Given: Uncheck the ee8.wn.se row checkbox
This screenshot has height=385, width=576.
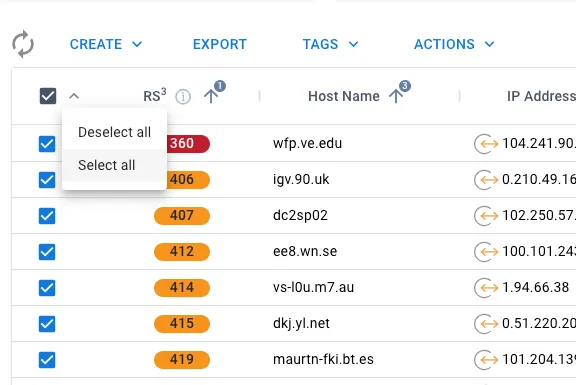Looking at the screenshot, I should pos(47,252).
